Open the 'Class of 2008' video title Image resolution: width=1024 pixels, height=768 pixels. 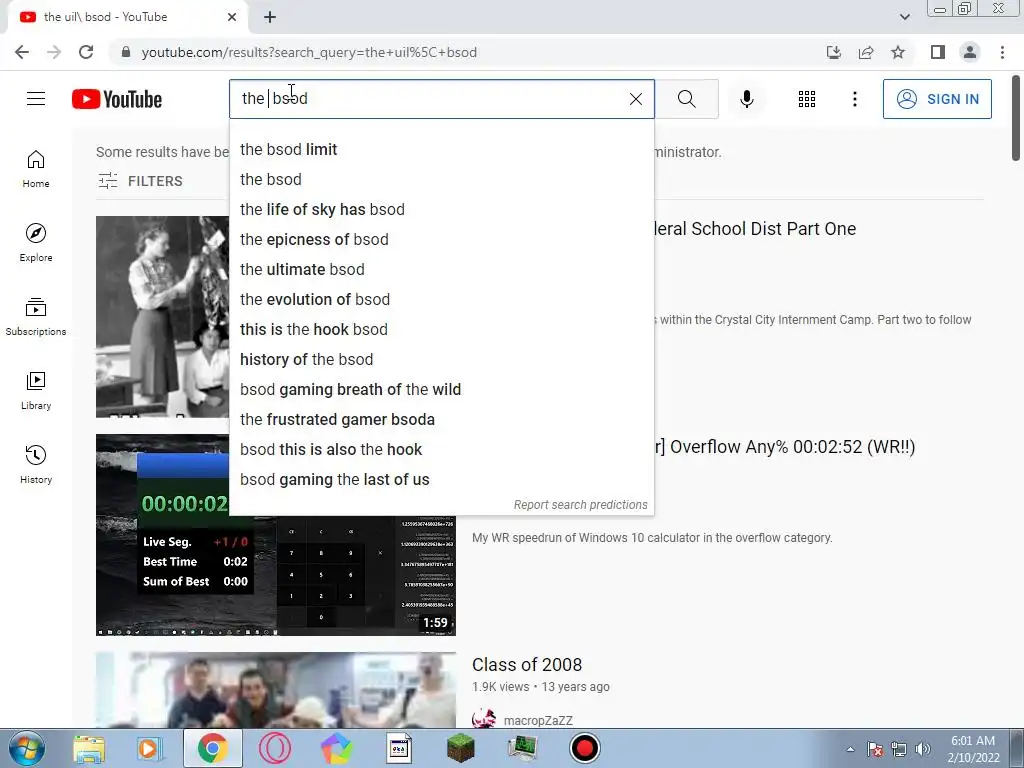[x=527, y=665]
